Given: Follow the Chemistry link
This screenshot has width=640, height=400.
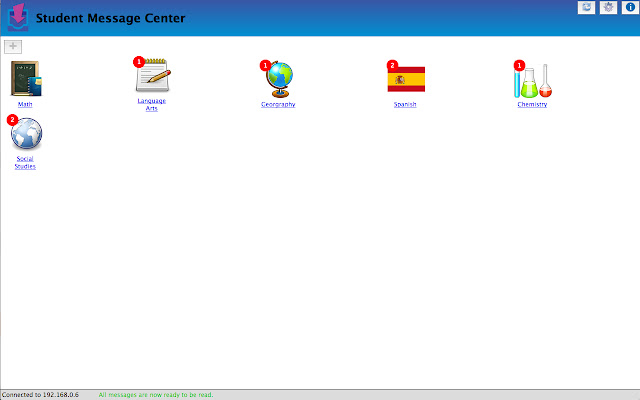Looking at the screenshot, I should pos(532,104).
